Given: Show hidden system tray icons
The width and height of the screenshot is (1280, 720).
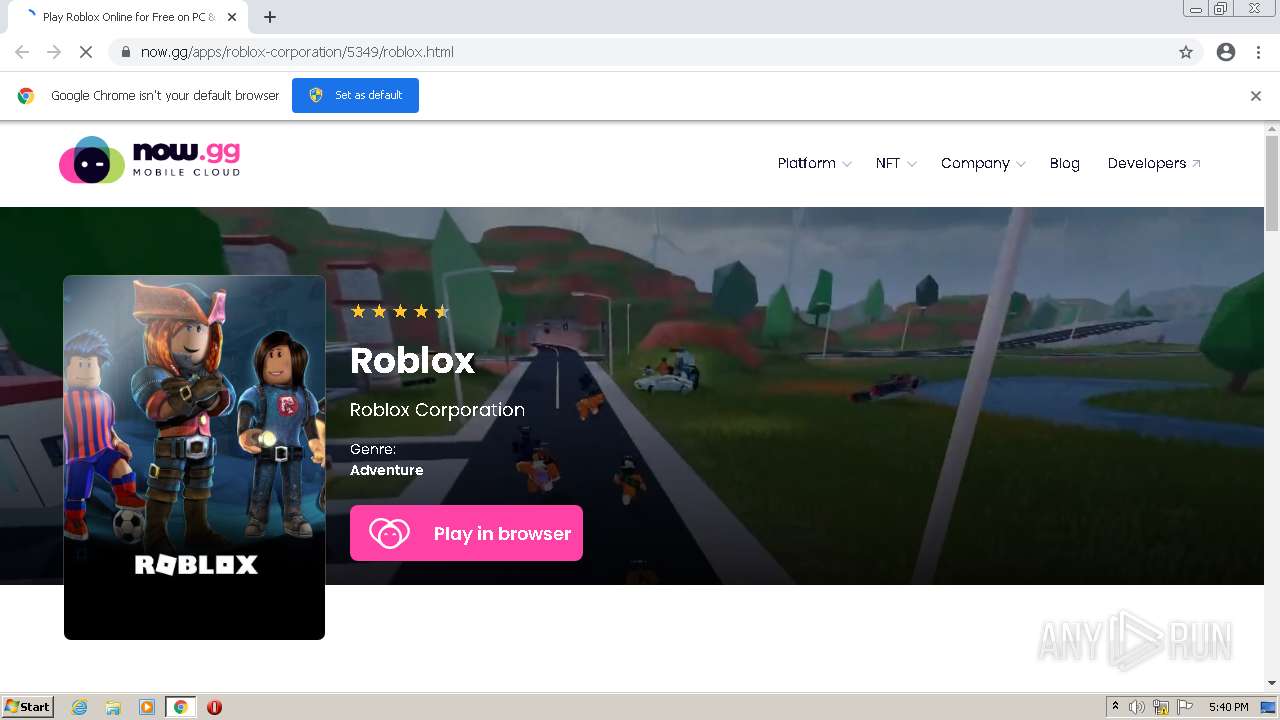Looking at the screenshot, I should pos(1115,707).
